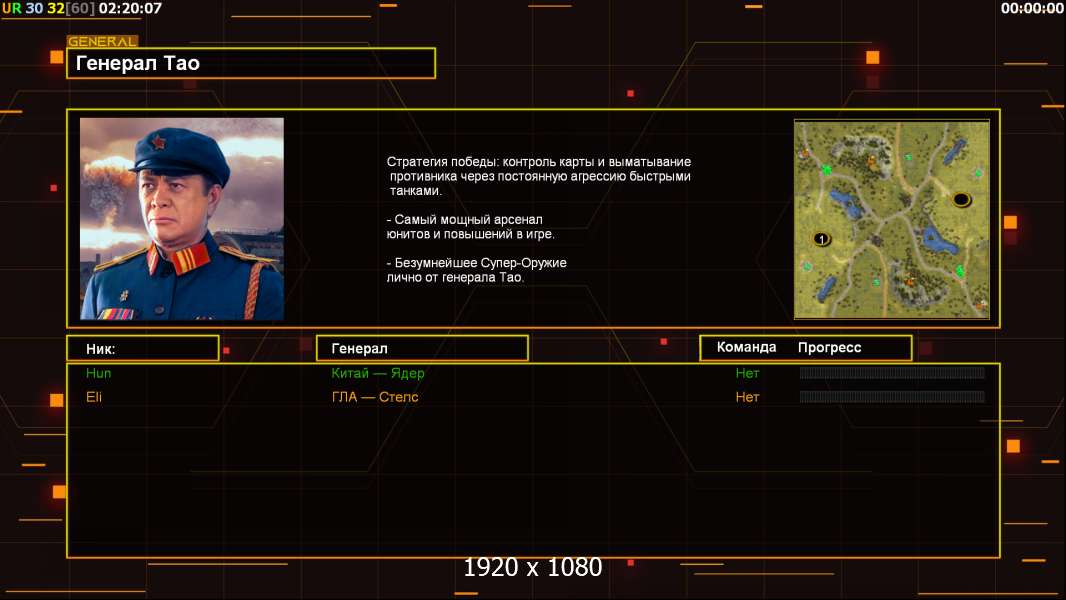Click the "Прогресс" column label
The width and height of the screenshot is (1066, 600).
click(829, 347)
